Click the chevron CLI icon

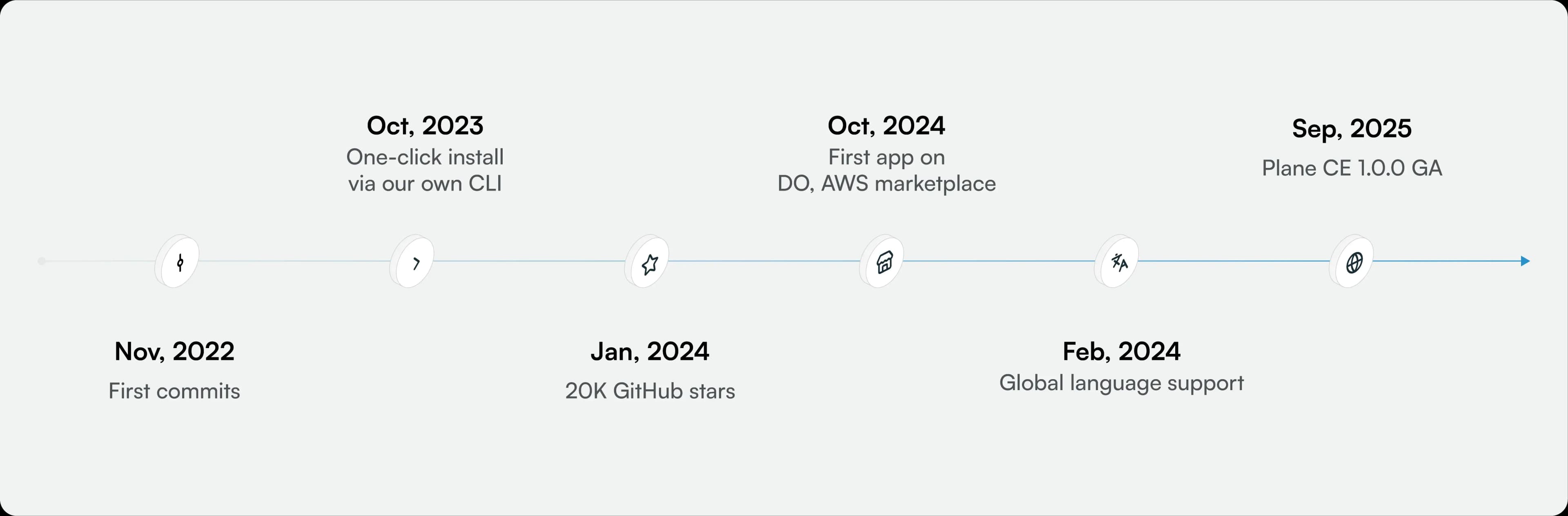point(416,263)
